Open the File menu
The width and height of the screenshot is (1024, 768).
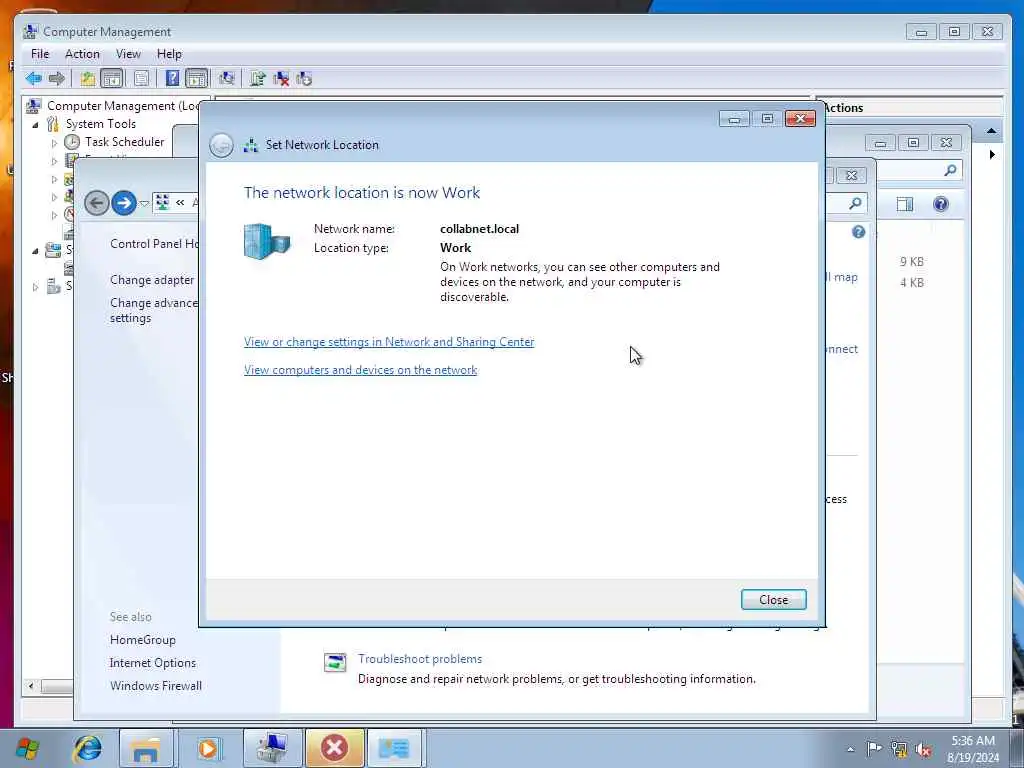pyautogui.click(x=40, y=54)
